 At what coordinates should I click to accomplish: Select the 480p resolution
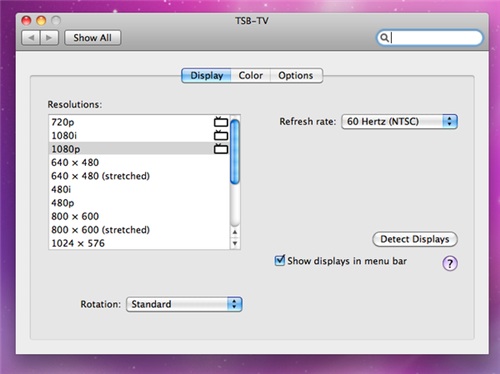point(139,203)
